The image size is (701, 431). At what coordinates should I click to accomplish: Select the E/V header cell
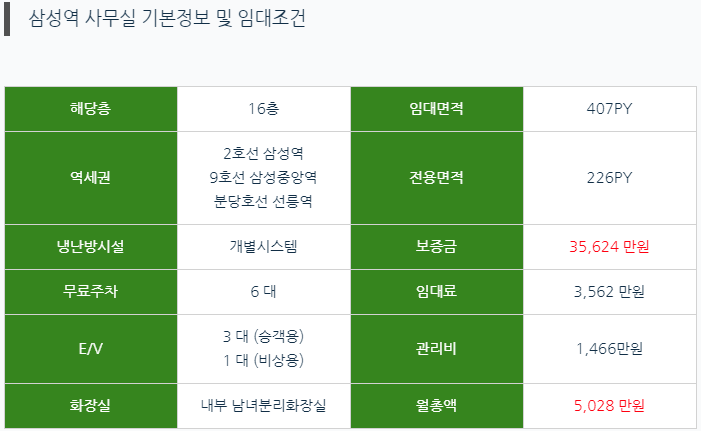pos(91,349)
